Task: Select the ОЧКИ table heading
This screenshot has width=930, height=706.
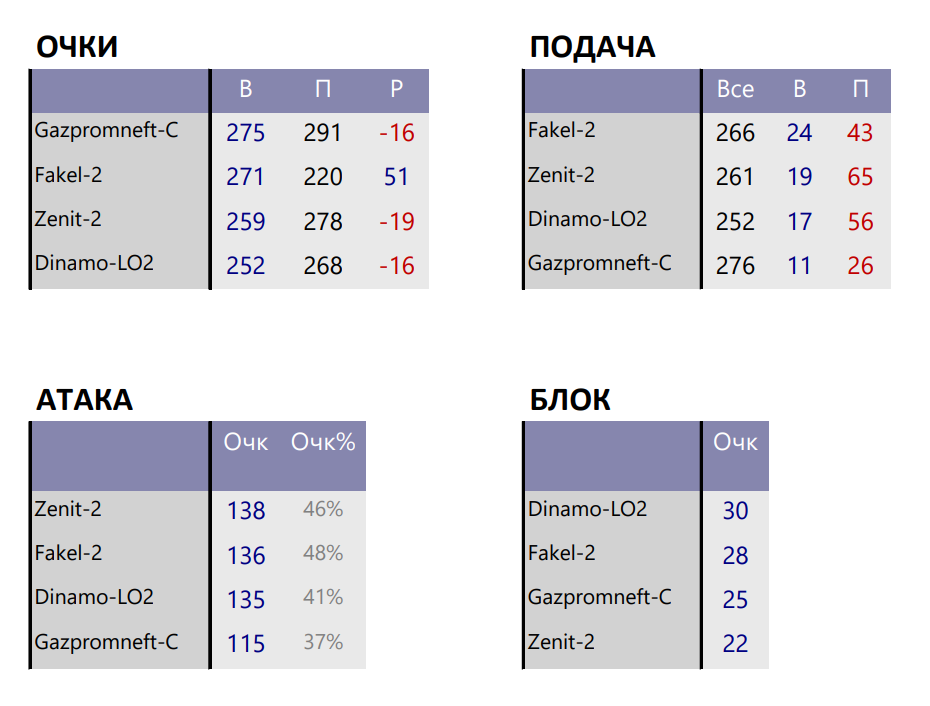Action: pyautogui.click(x=77, y=47)
